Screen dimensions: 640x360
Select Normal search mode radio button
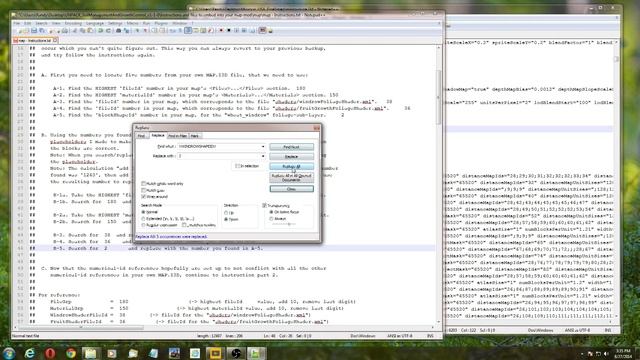click(143, 212)
